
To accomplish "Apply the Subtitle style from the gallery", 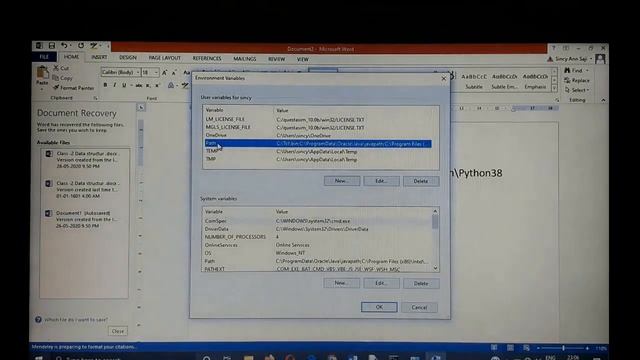I will (x=474, y=81).
